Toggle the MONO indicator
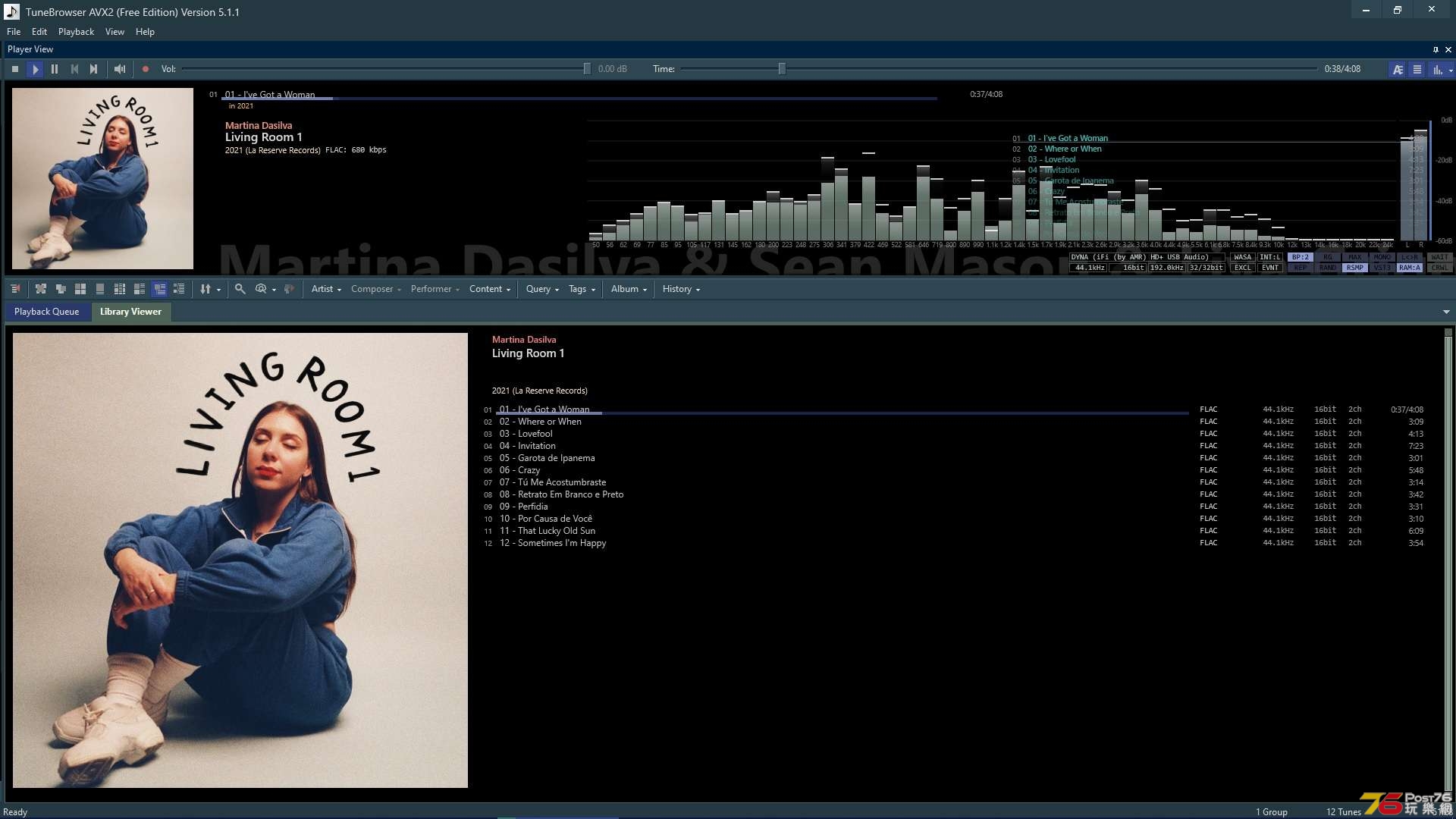 click(x=1382, y=257)
